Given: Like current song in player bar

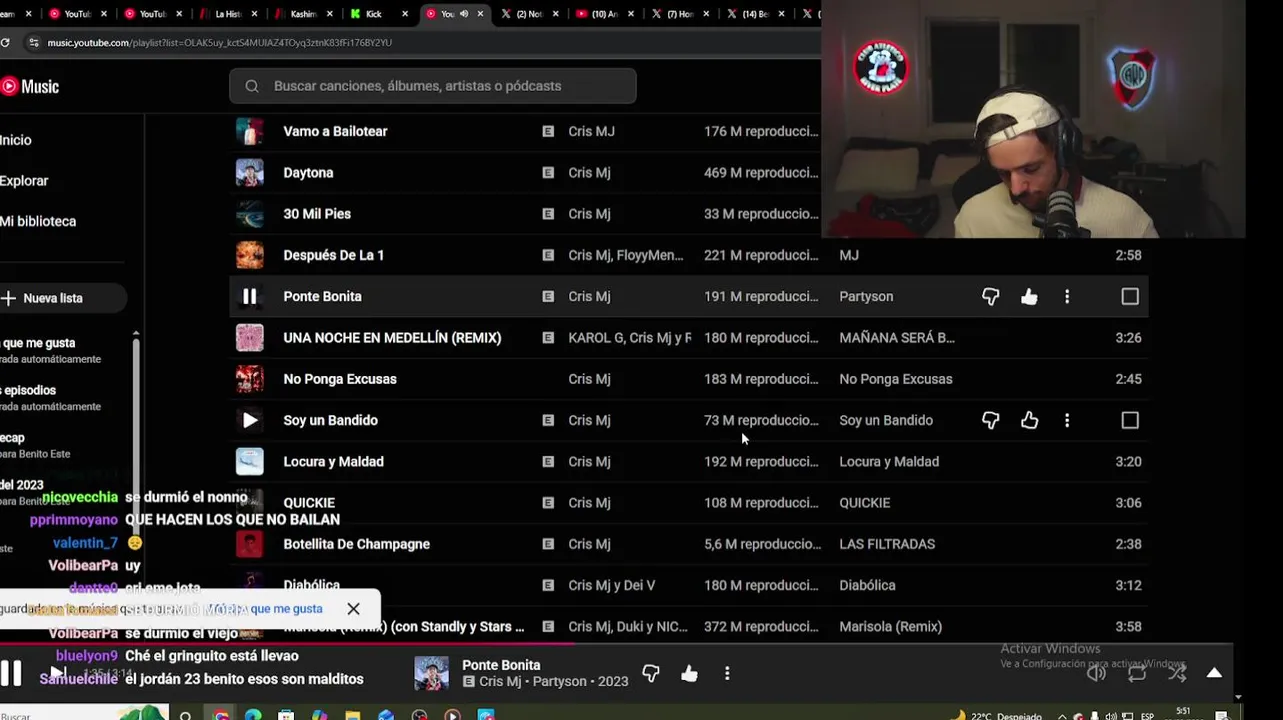Looking at the screenshot, I should pos(689,673).
